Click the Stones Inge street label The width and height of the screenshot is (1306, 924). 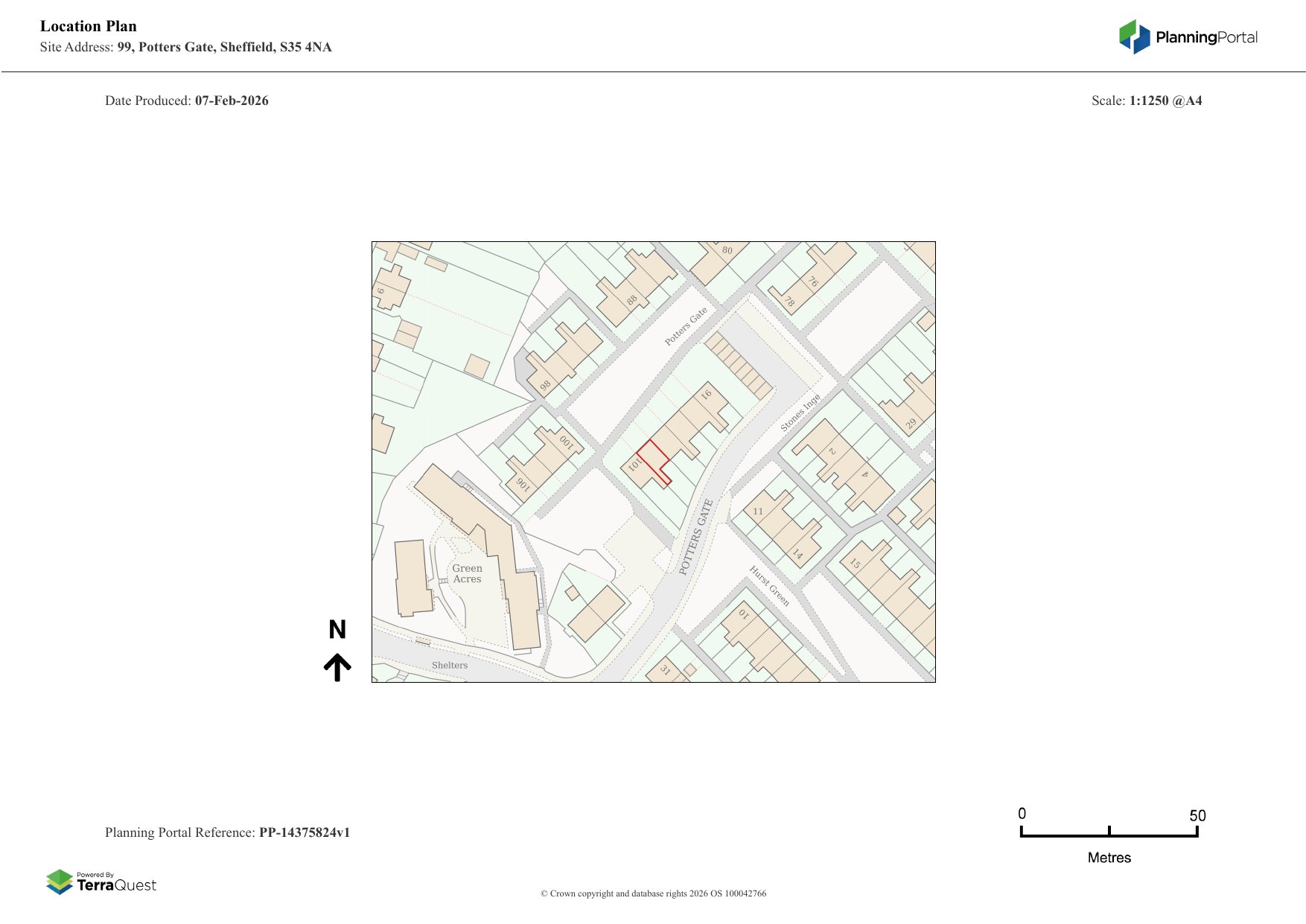pyautogui.click(x=800, y=412)
